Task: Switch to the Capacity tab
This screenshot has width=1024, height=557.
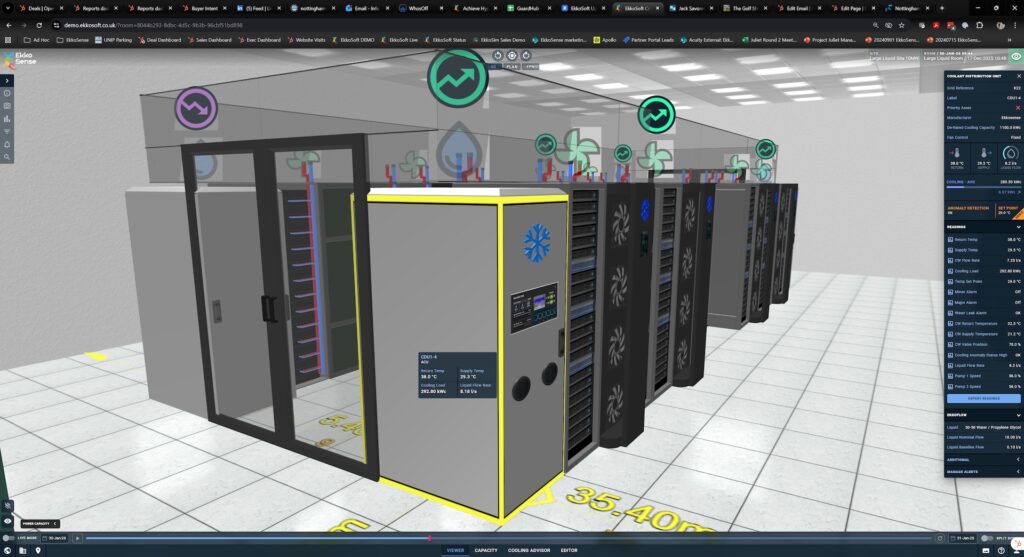Action: click(x=486, y=550)
